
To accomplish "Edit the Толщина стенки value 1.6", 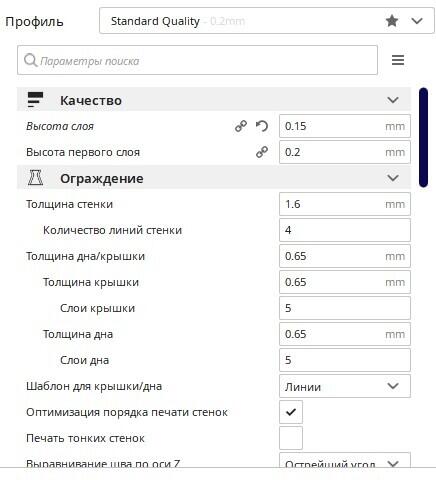I will pos(345,204).
